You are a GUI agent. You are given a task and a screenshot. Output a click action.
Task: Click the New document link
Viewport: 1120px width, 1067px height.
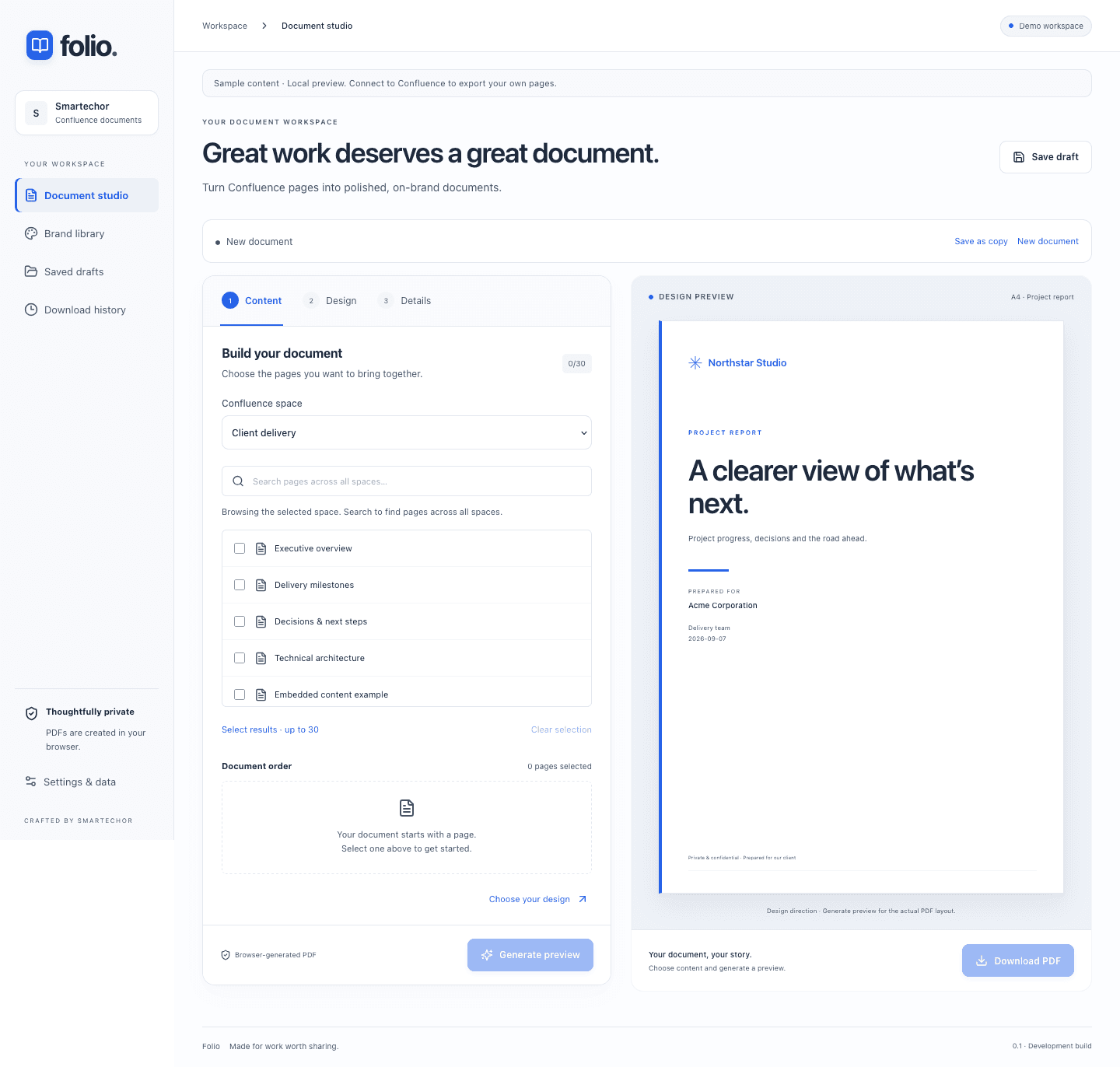click(1048, 241)
